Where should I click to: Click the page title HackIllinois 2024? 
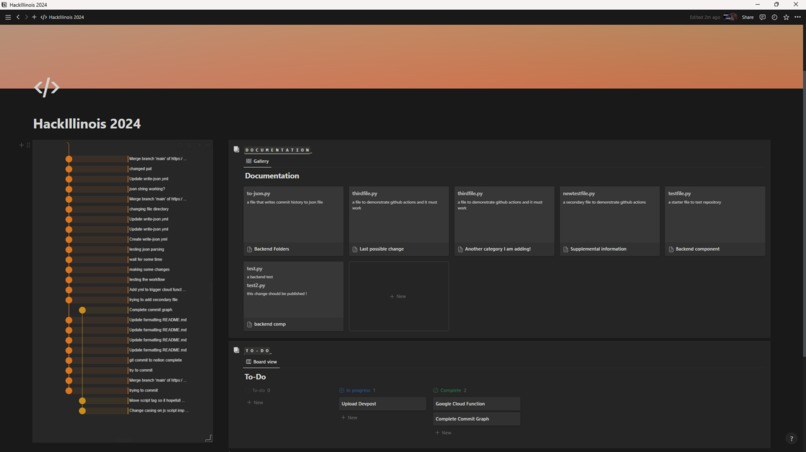[x=87, y=123]
